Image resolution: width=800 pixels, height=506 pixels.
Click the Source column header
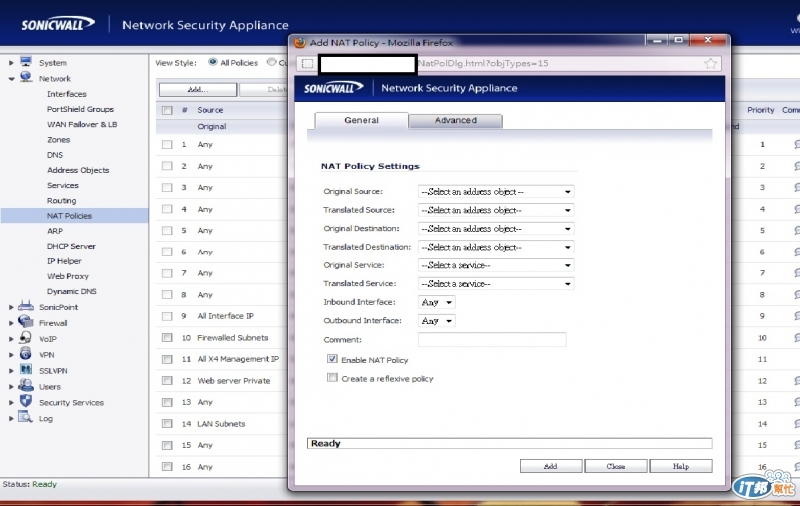210,110
